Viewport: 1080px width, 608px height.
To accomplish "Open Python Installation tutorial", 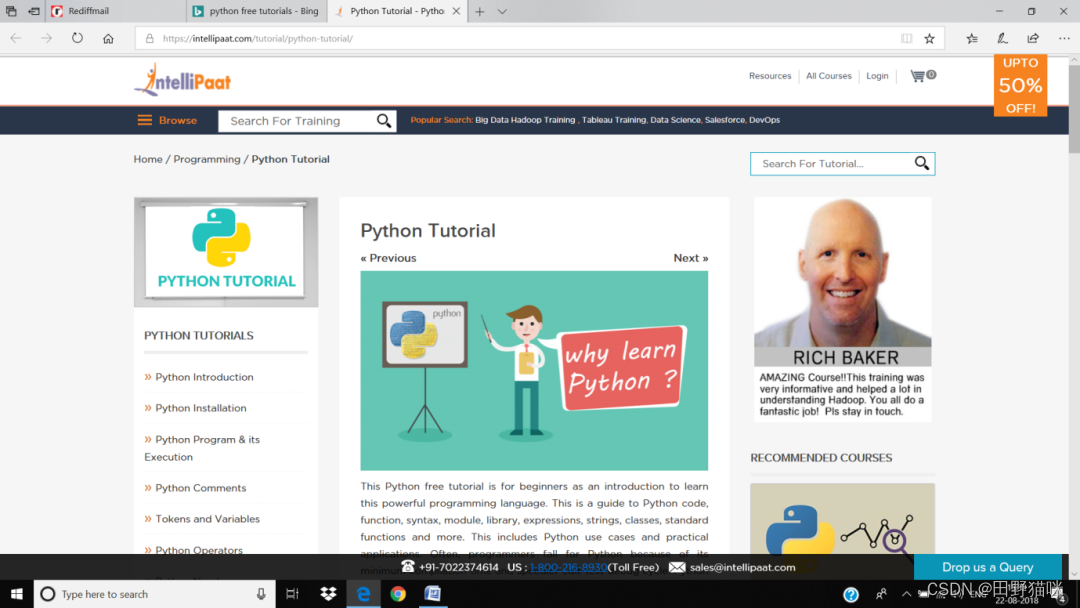I will tap(200, 408).
